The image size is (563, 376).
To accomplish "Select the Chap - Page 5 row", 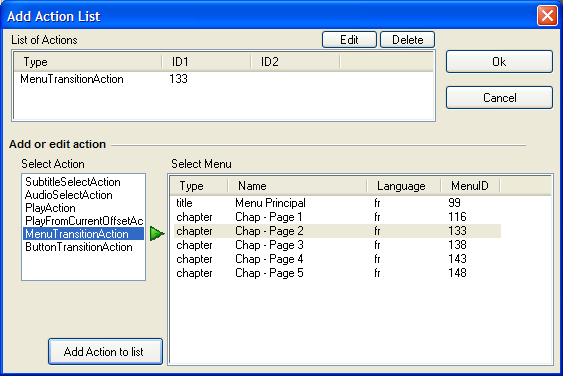I will click(338, 273).
